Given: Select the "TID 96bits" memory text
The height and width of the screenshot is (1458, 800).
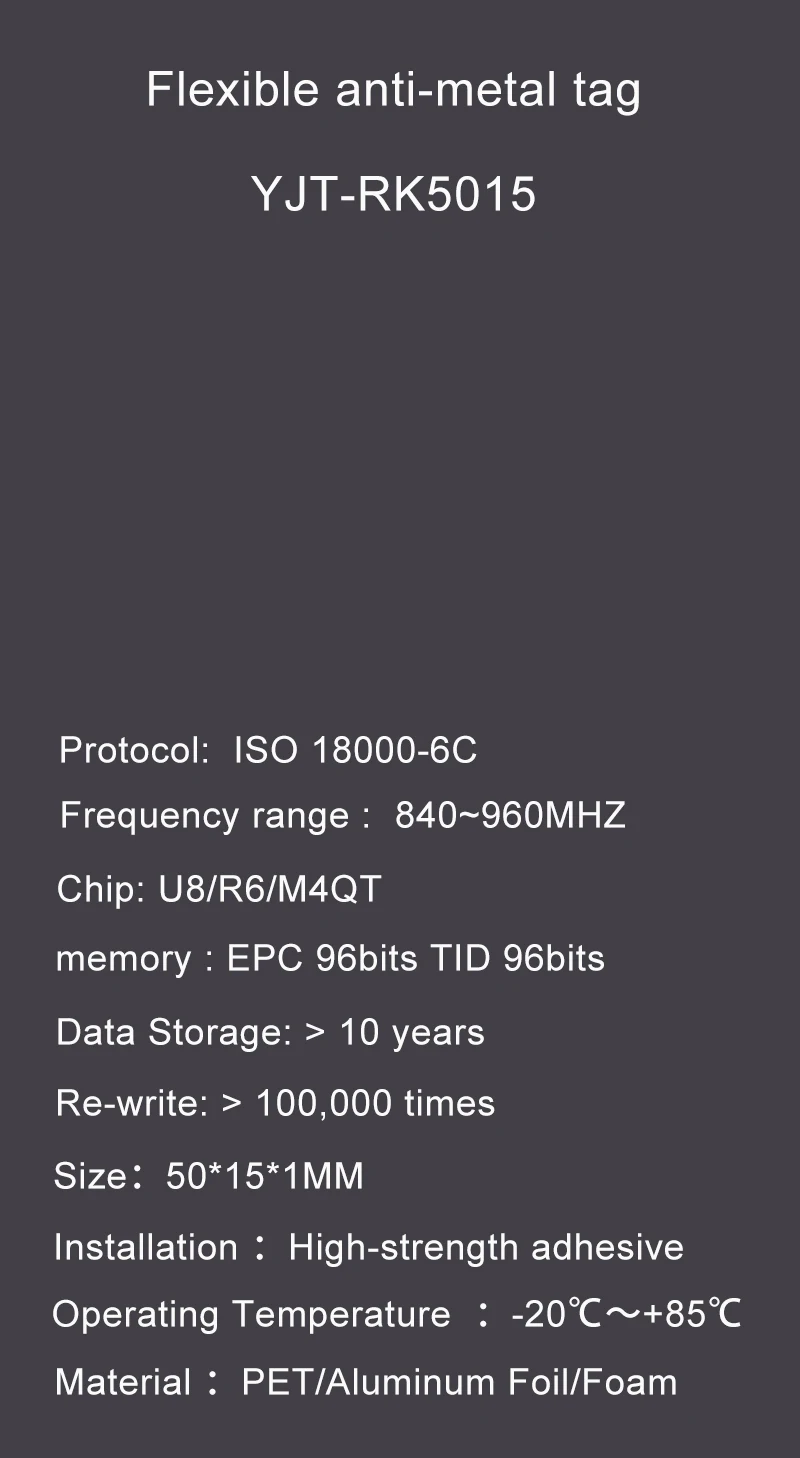Looking at the screenshot, I should (518, 959).
